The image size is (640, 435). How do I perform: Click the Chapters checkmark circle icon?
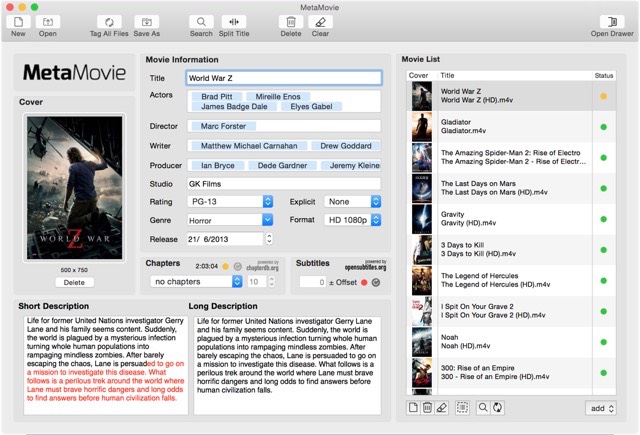tap(238, 266)
